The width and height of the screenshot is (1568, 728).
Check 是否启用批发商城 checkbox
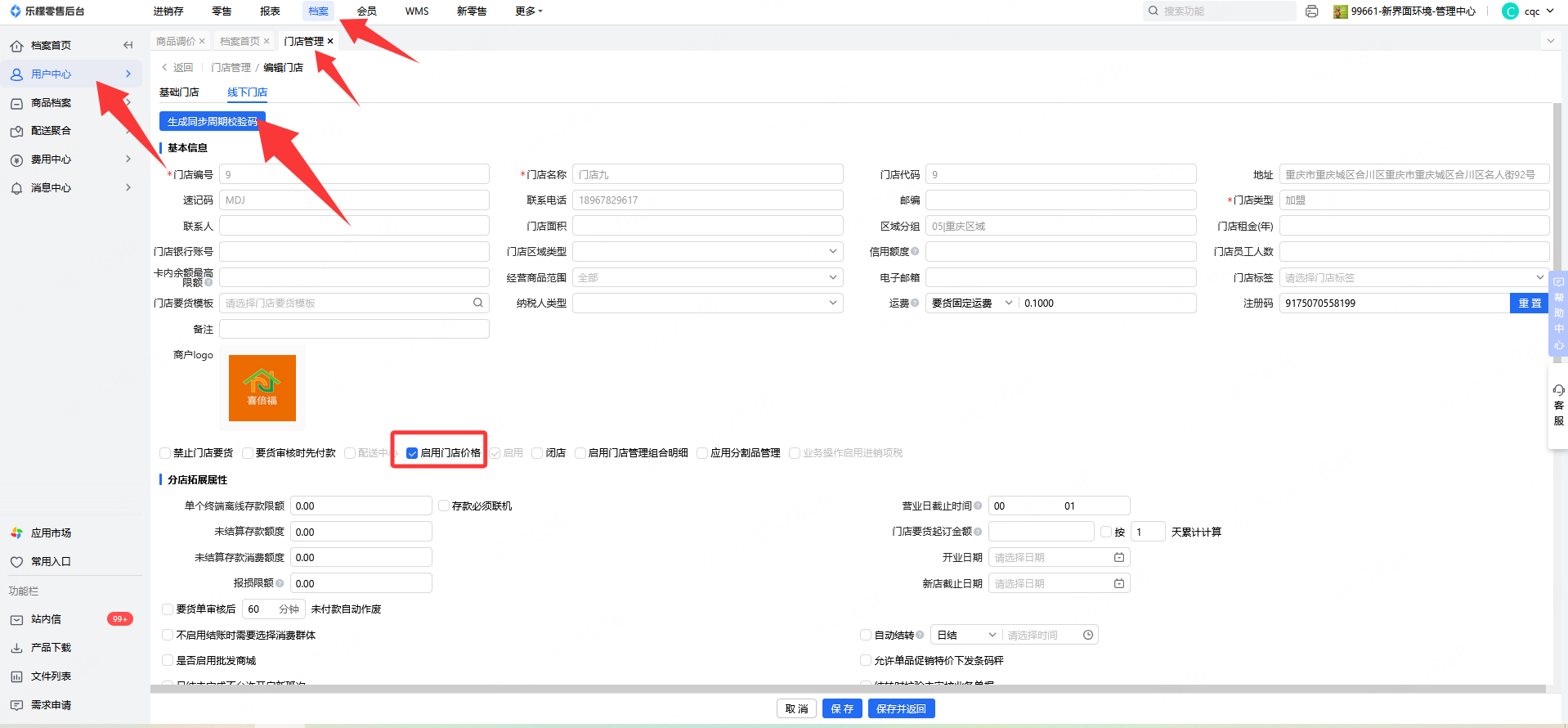click(168, 661)
